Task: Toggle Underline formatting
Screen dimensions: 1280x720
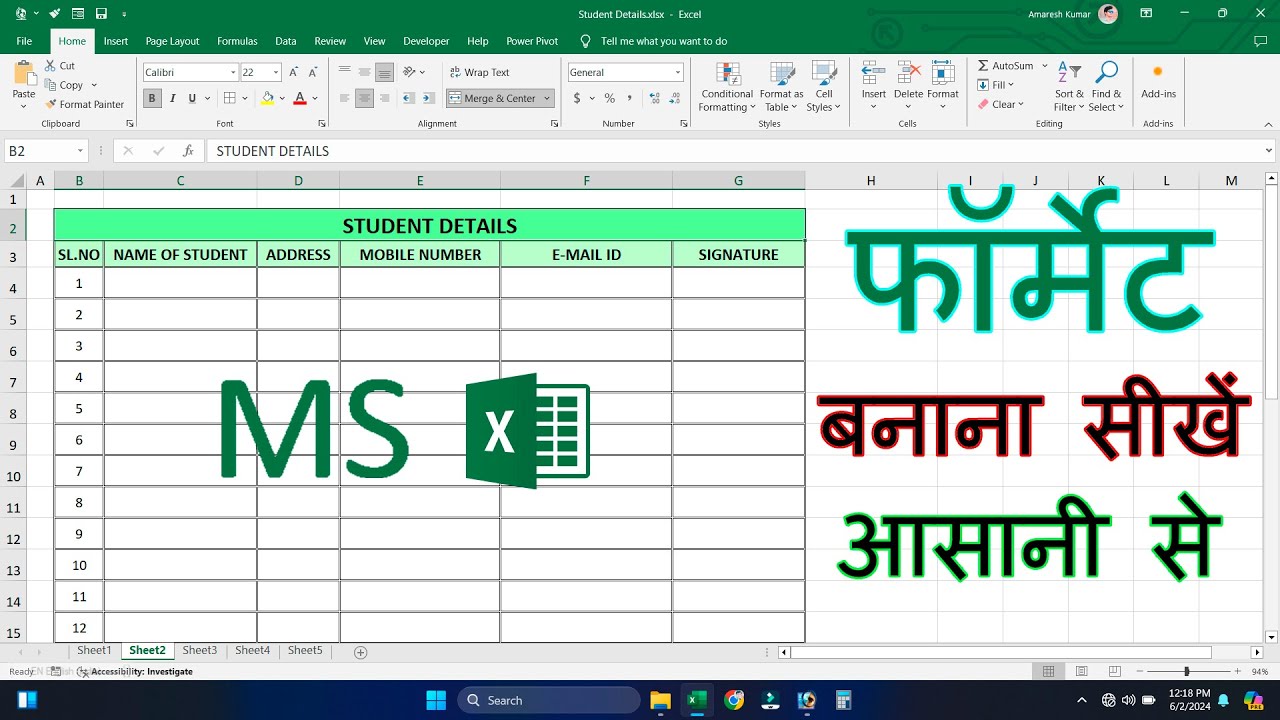Action: pos(192,98)
